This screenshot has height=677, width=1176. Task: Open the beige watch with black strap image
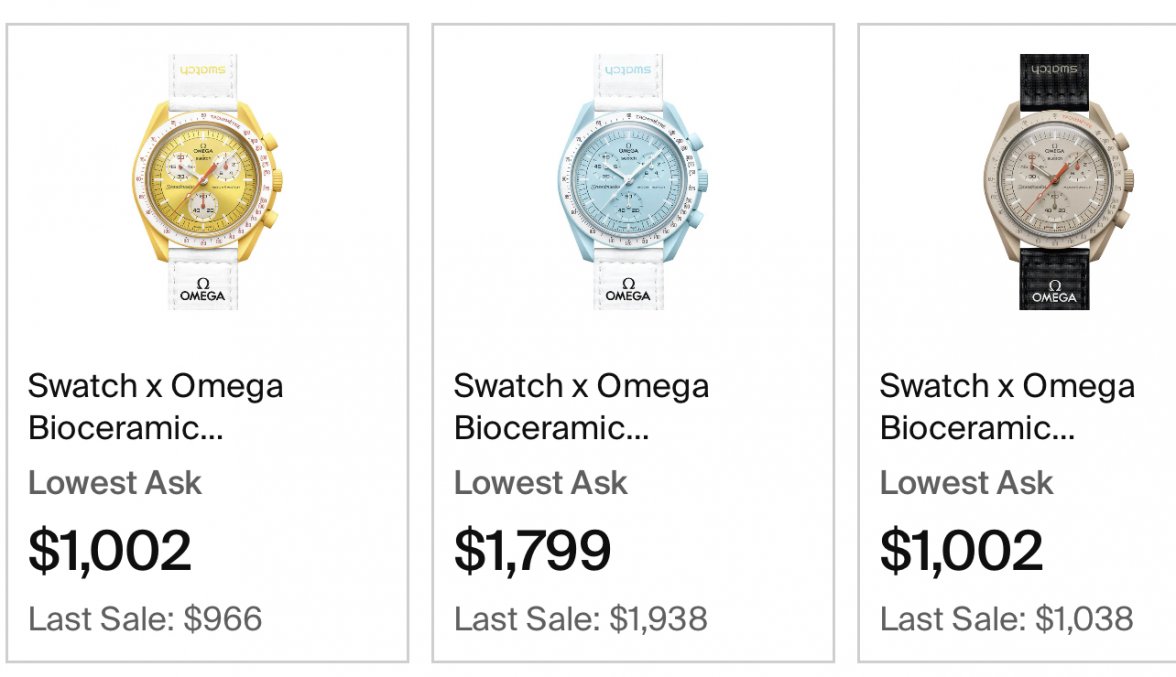pyautogui.click(x=1054, y=182)
